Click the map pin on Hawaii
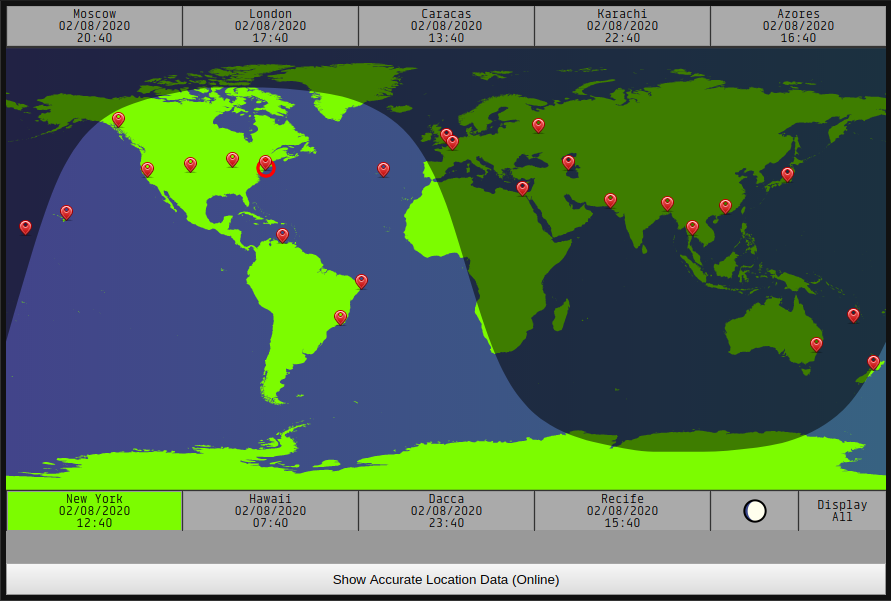 (x=66, y=212)
